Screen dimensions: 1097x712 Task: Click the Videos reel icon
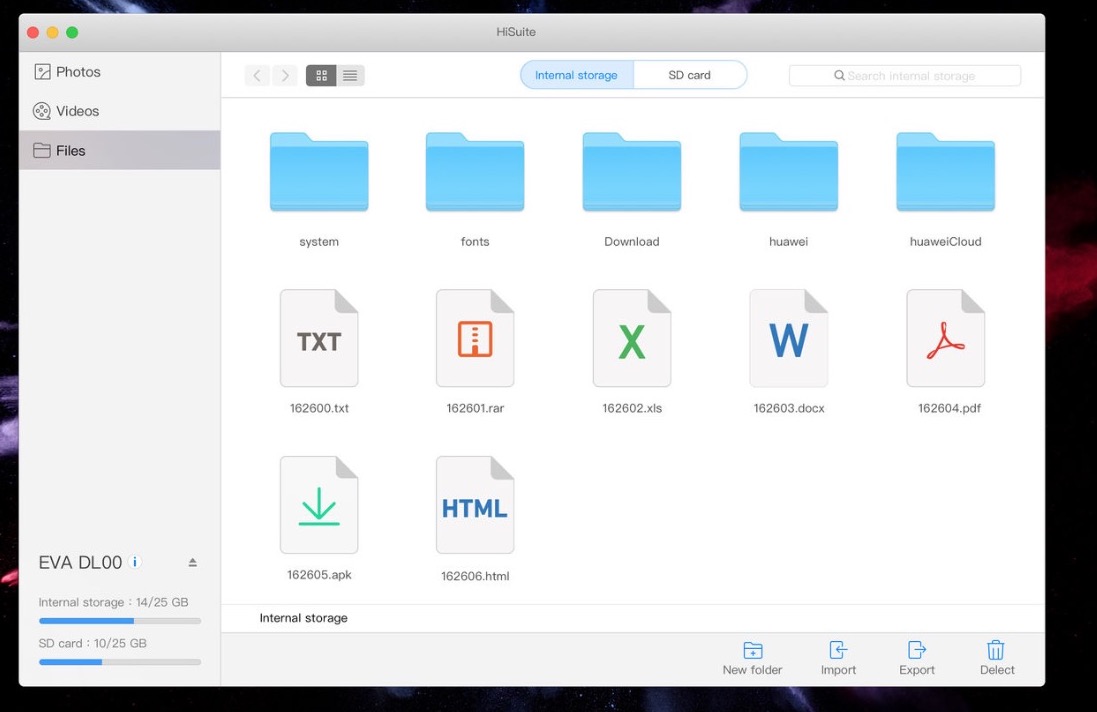[42, 111]
